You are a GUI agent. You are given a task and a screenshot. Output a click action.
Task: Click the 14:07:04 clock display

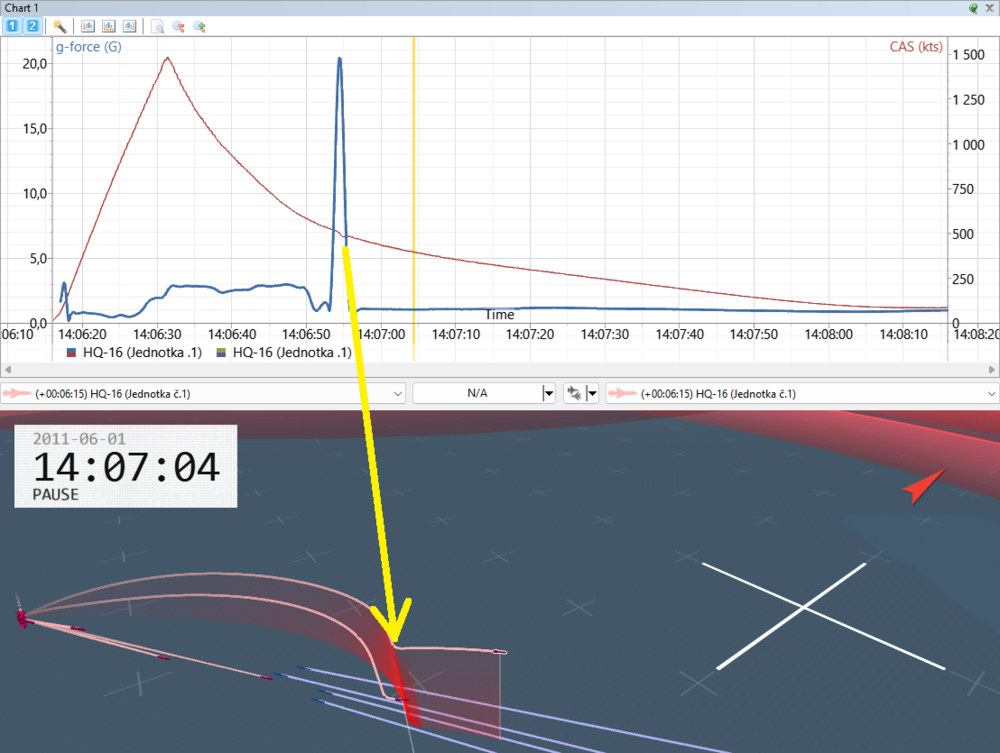[126, 467]
